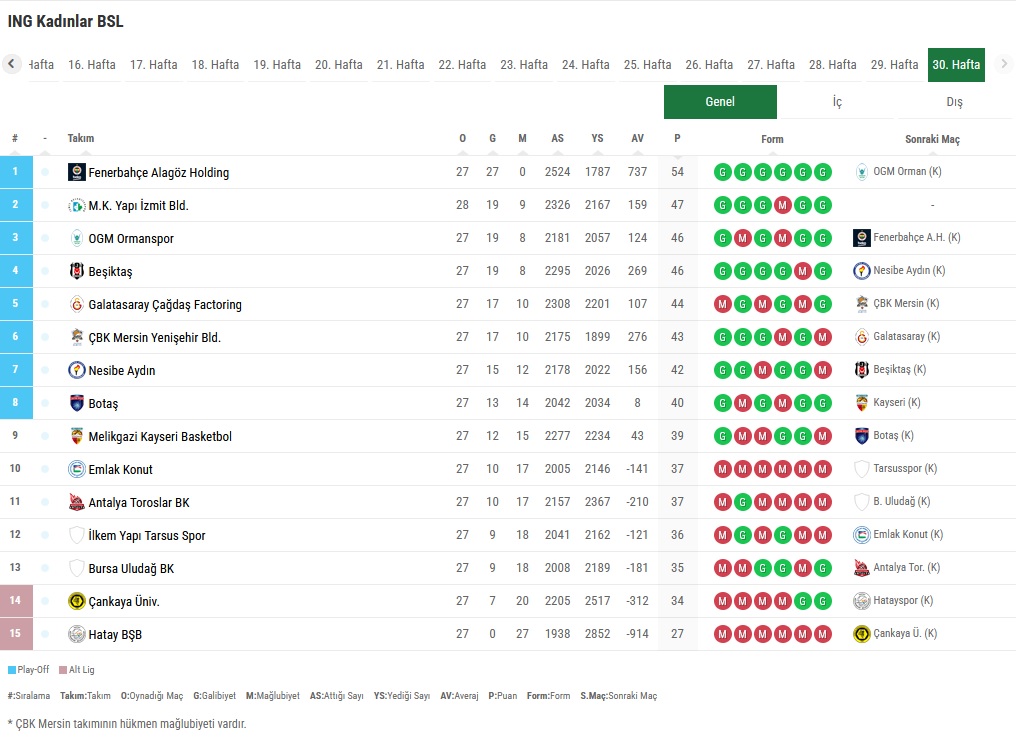This screenshot has width=1016, height=743.
Task: Select the 20. Hafta tab
Action: pyautogui.click(x=339, y=65)
